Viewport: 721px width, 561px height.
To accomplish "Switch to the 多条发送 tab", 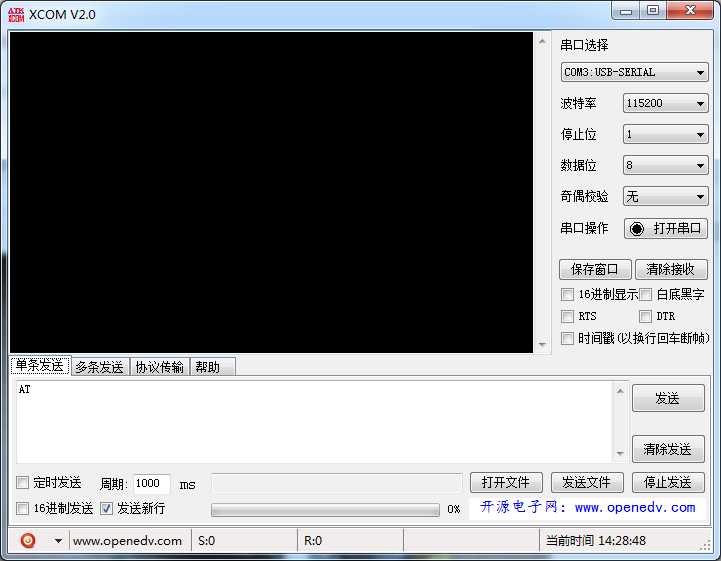I will 100,367.
